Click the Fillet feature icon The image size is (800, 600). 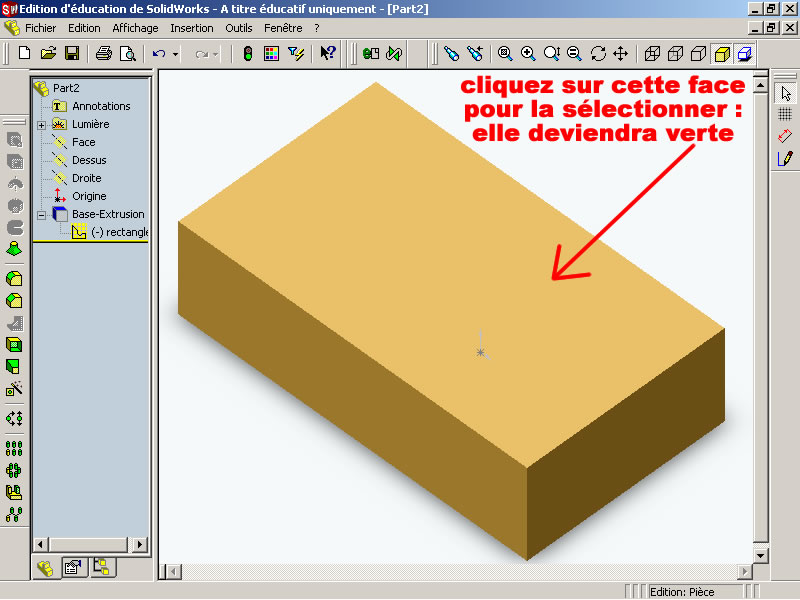(x=14, y=279)
